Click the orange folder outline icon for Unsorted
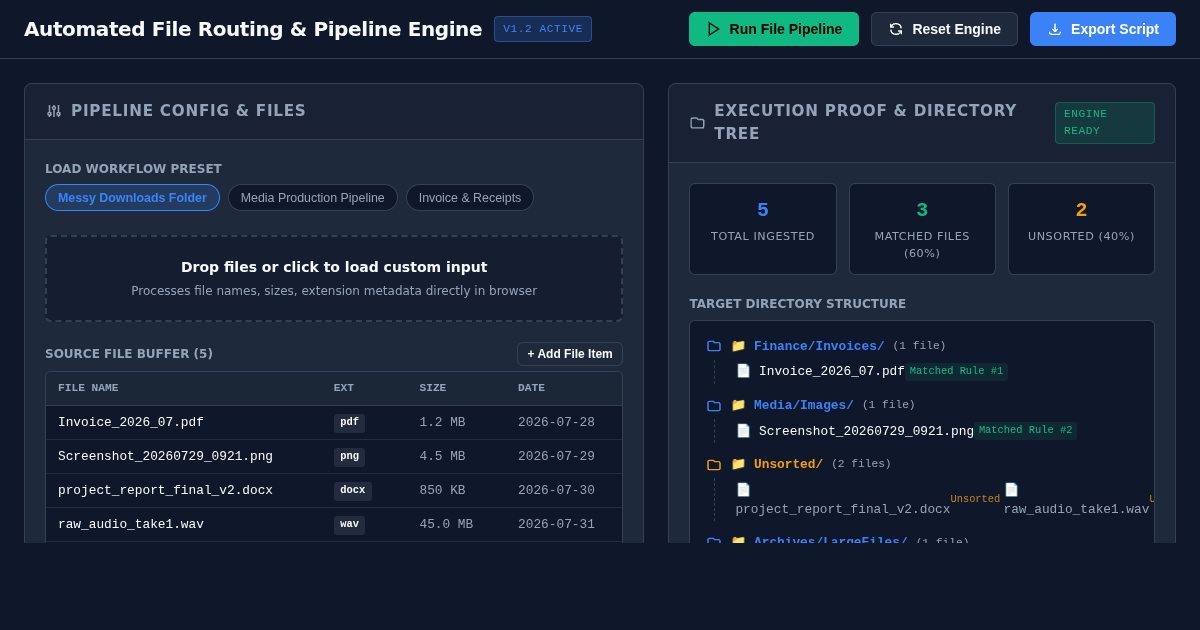 pos(714,465)
